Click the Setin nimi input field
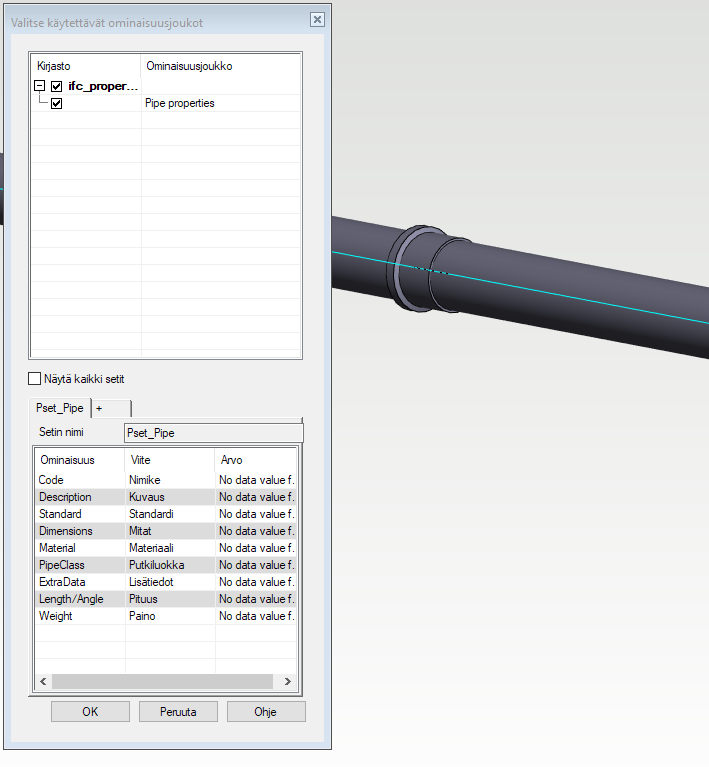709x767 pixels. pyautogui.click(x=212, y=433)
